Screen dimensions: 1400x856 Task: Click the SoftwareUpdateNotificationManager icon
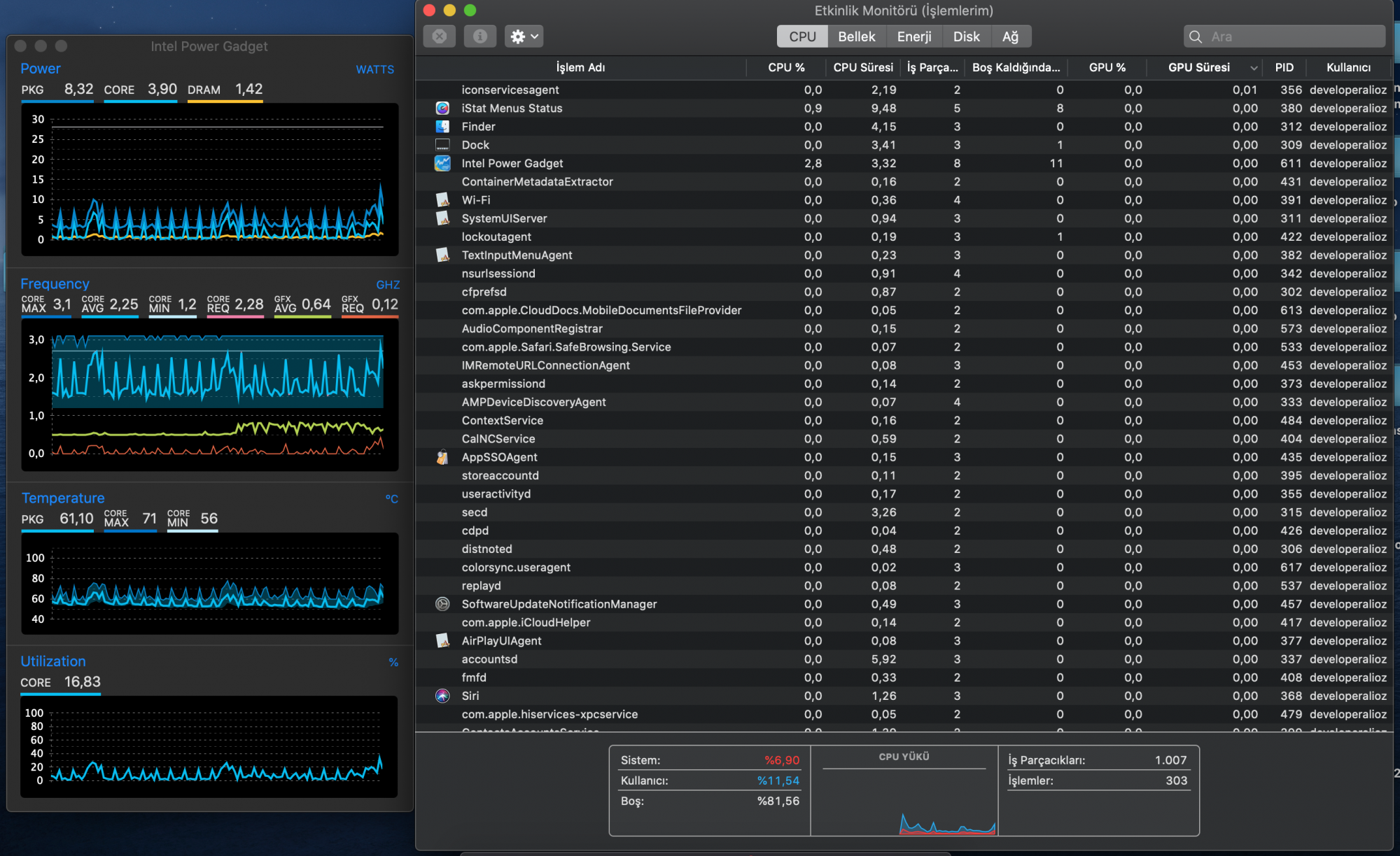point(442,604)
